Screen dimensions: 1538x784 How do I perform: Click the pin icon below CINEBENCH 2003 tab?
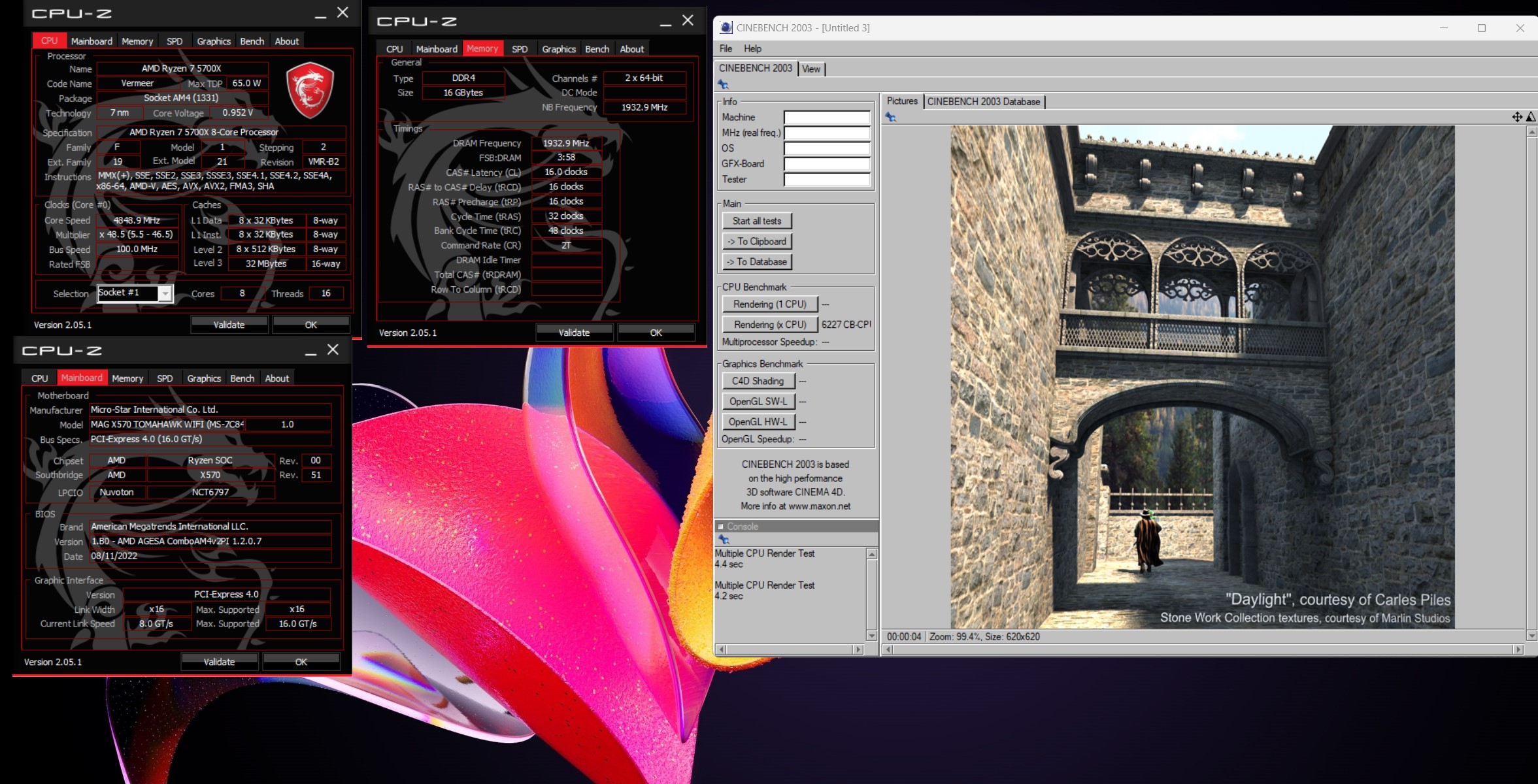coord(723,84)
